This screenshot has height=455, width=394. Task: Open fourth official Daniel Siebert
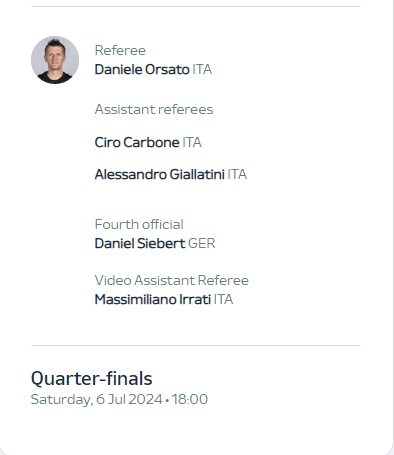140,243
